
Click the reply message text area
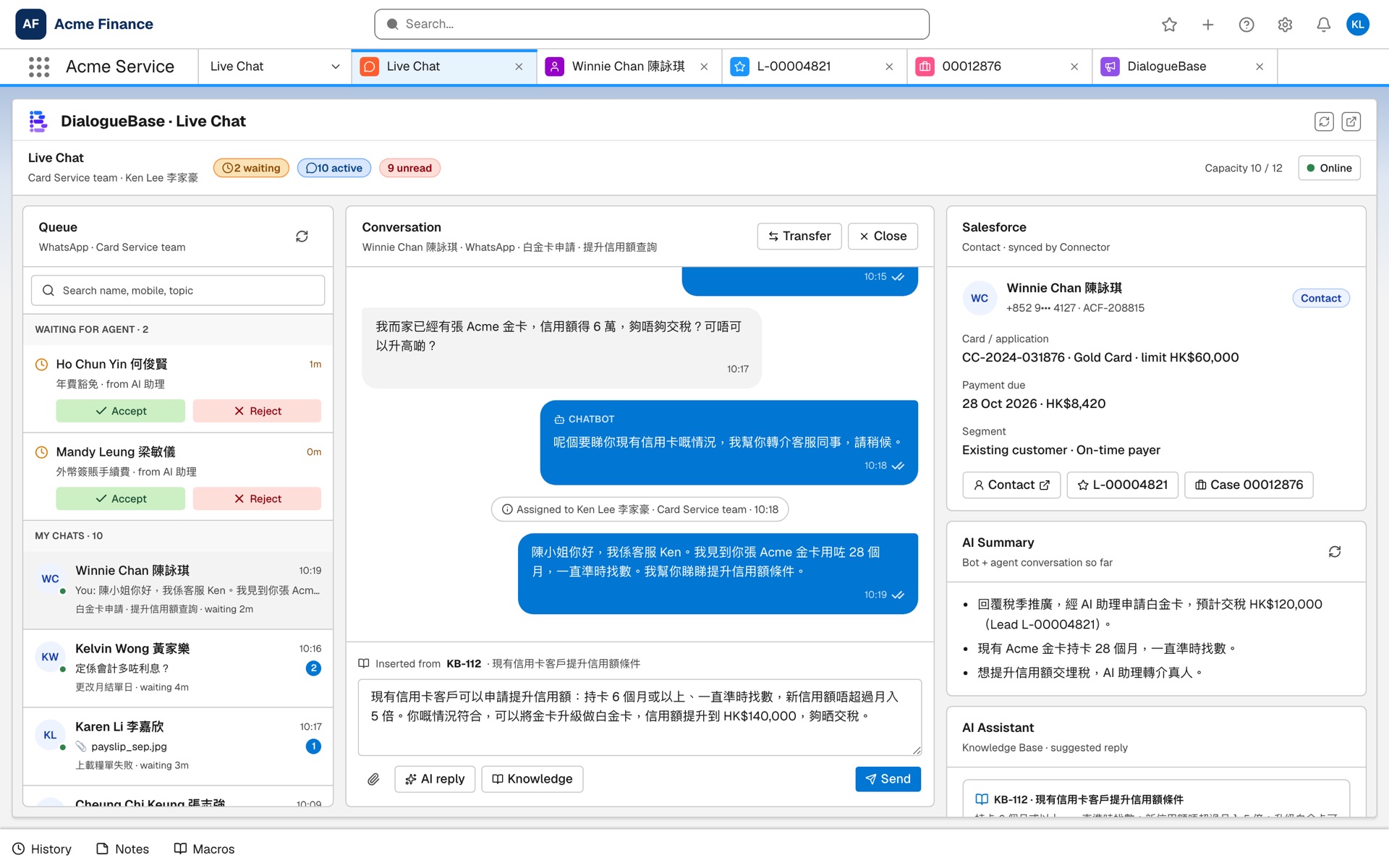640,718
